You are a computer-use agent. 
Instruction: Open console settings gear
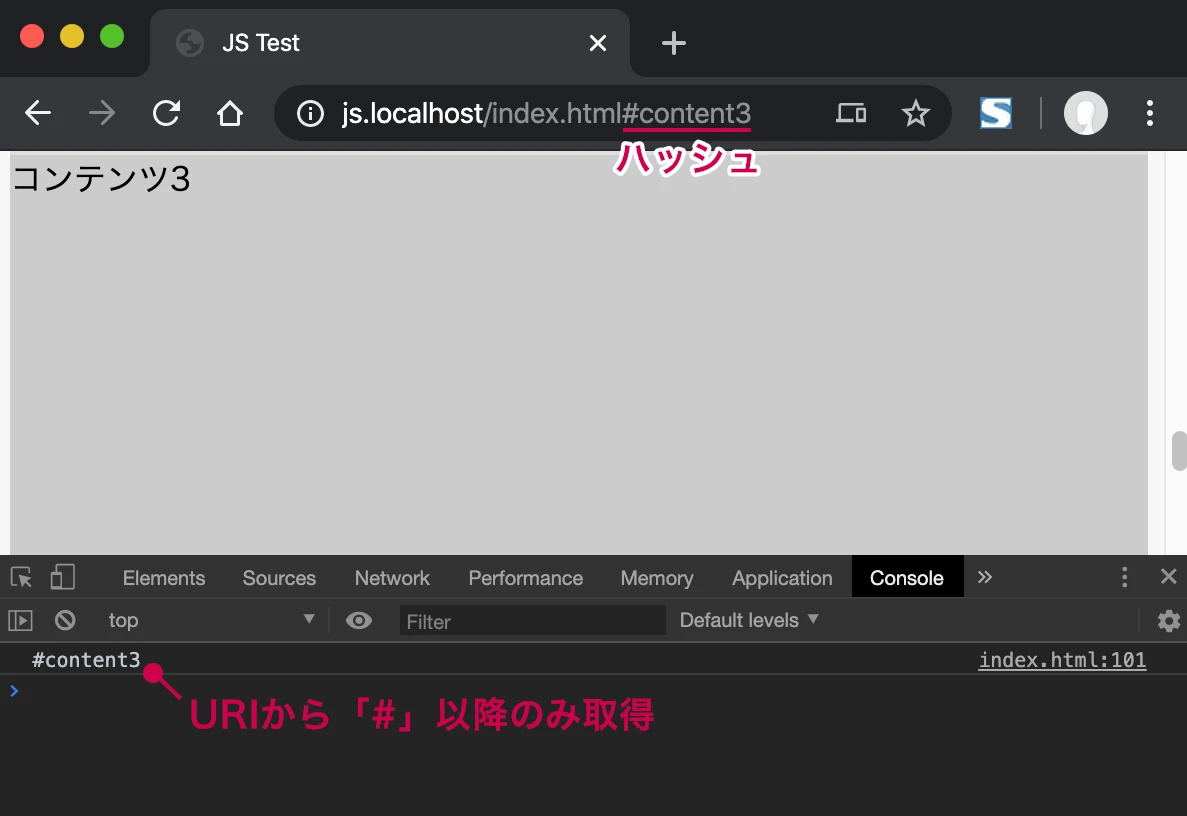[x=1168, y=621]
